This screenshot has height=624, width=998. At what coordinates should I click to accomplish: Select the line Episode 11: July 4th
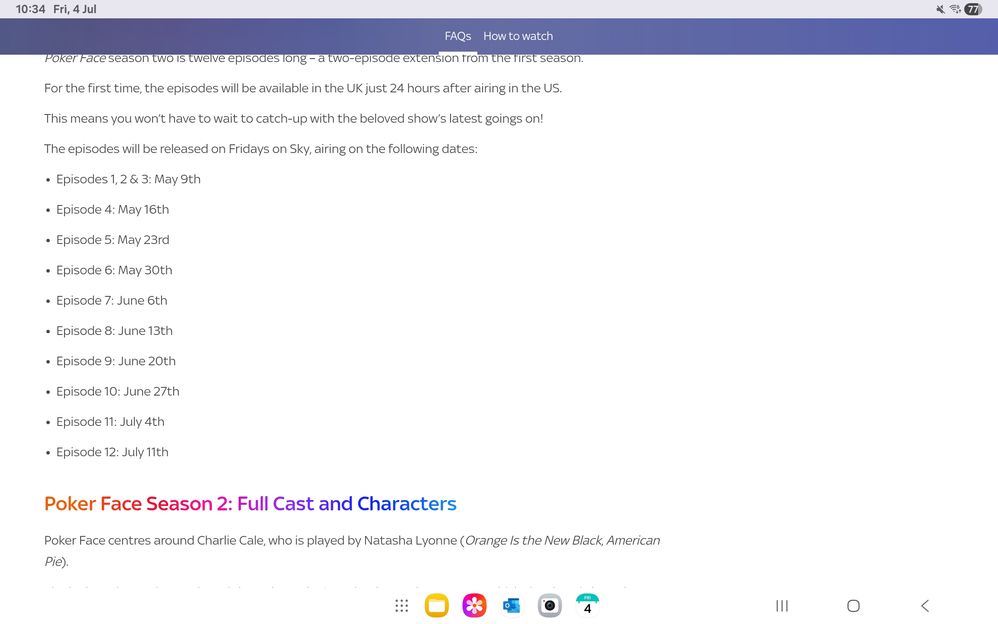110,422
